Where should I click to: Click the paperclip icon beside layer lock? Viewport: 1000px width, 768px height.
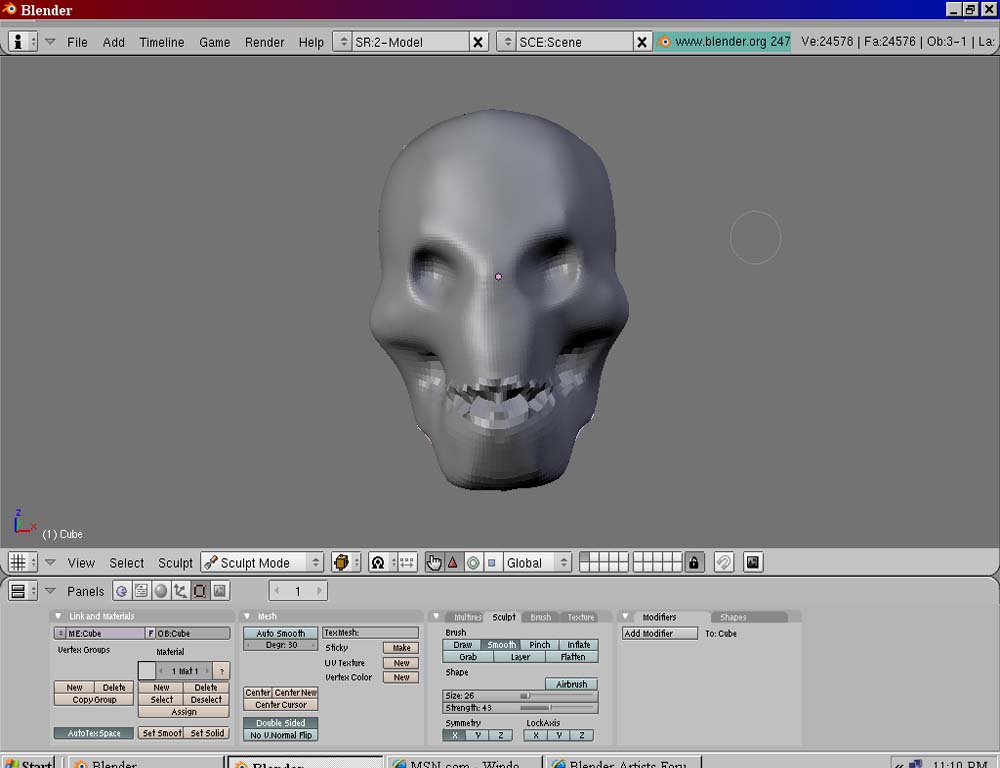coord(724,563)
